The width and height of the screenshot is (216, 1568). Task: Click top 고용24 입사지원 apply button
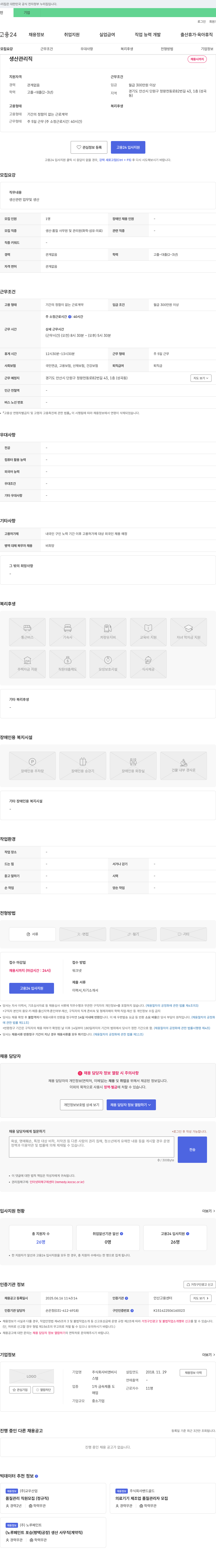click(x=128, y=147)
